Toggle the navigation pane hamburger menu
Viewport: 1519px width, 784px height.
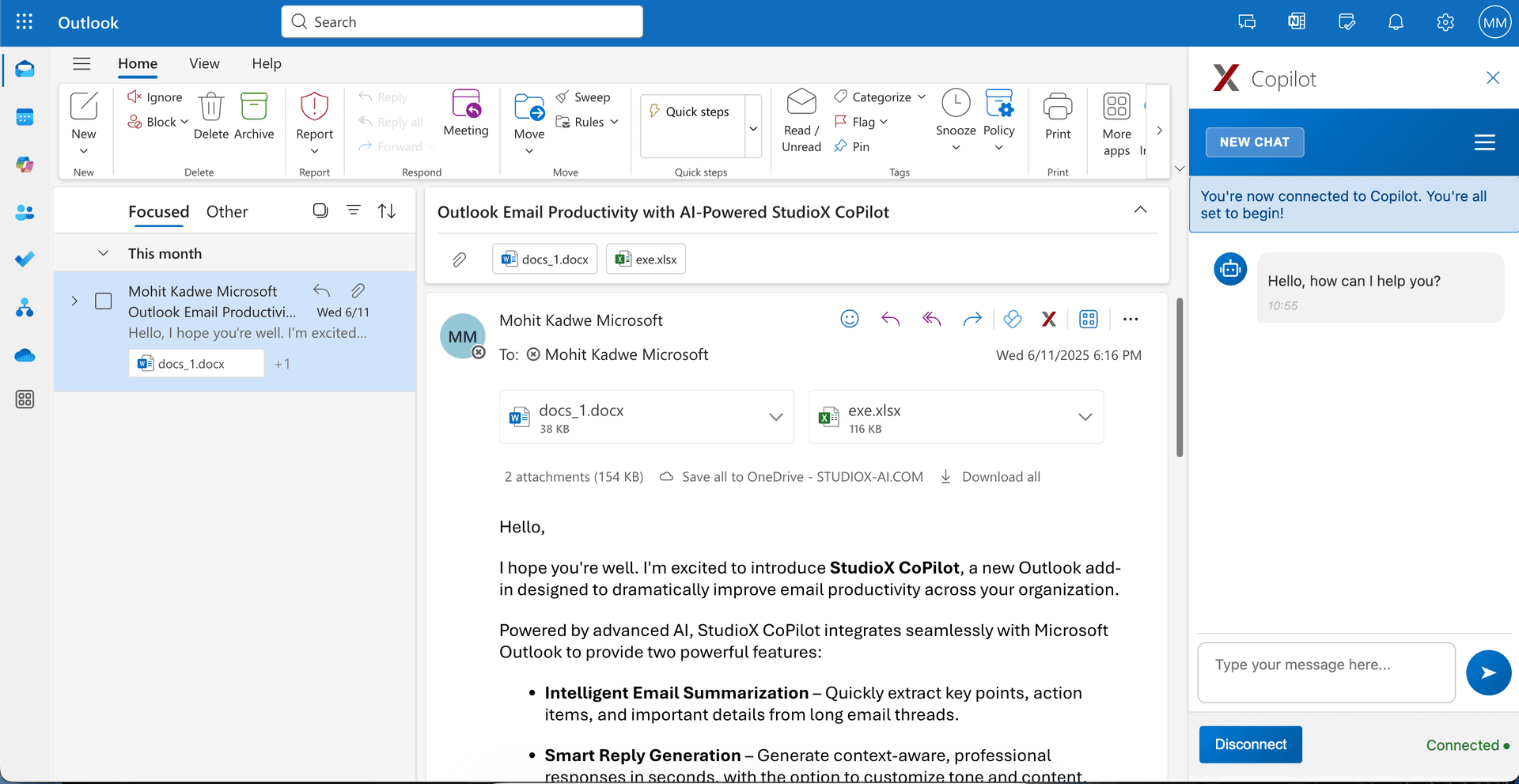81,63
